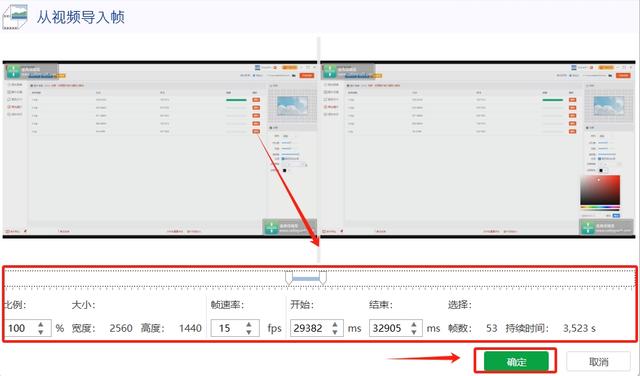640x376 pixels.
Task: Click the 从视频导入帧 dialog title icon
Action: (x=15, y=17)
